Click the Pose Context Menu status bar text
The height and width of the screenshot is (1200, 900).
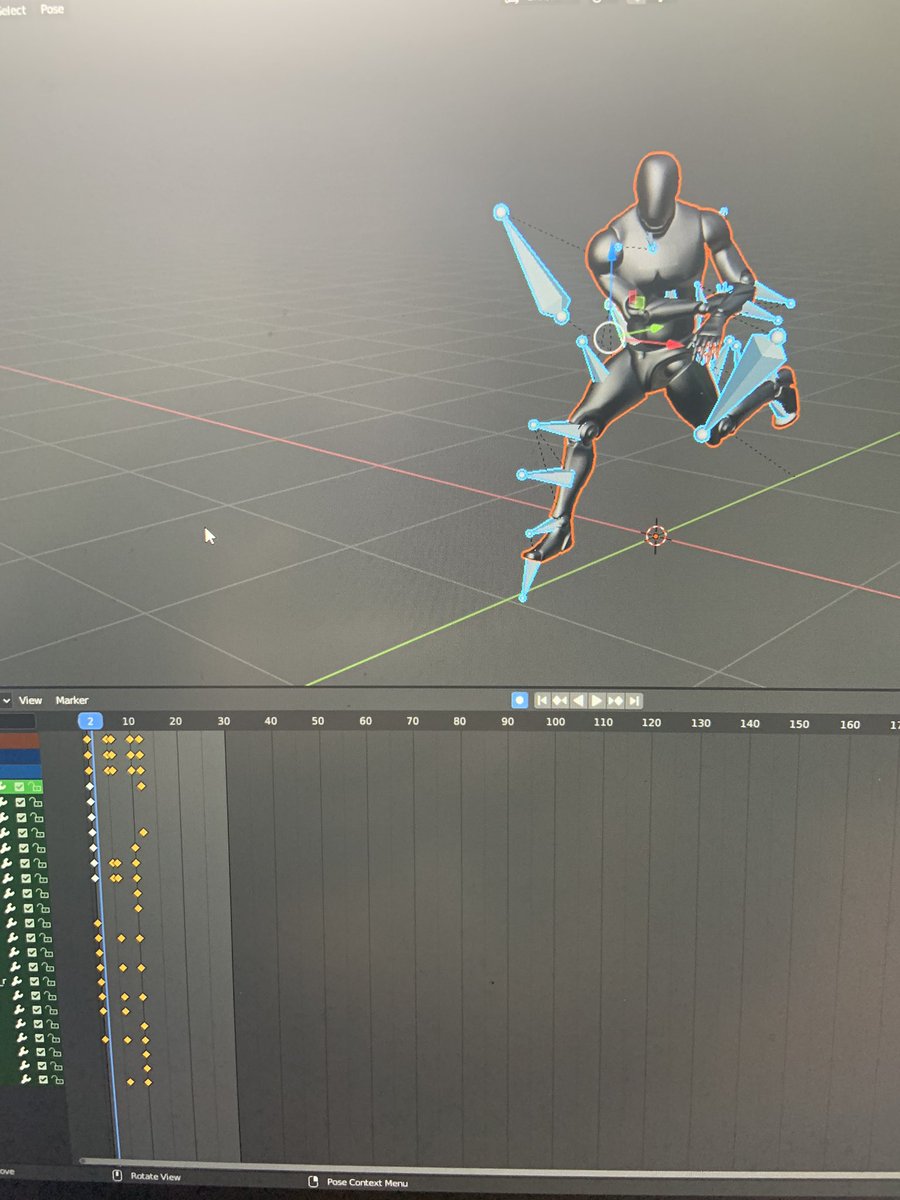click(367, 1183)
